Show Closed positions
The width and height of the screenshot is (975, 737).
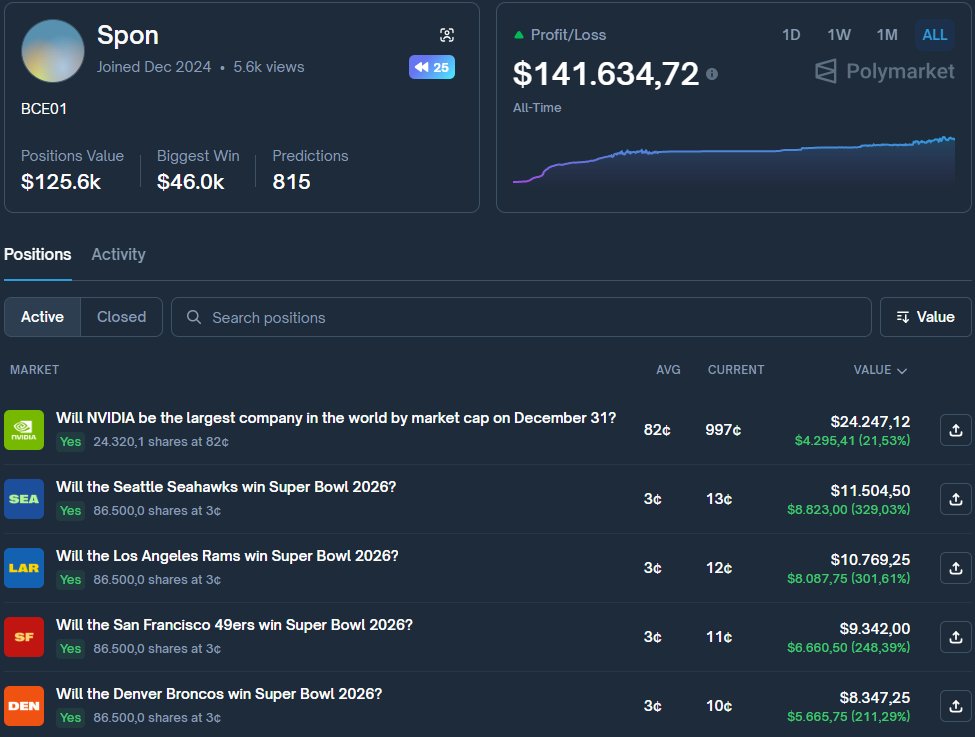click(x=121, y=317)
